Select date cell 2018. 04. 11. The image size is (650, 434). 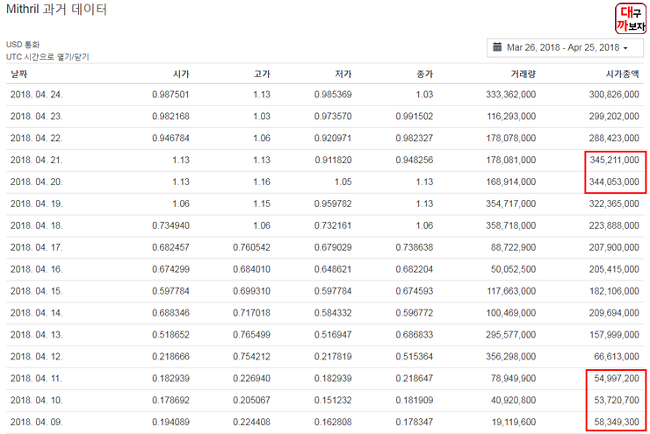tap(36, 378)
